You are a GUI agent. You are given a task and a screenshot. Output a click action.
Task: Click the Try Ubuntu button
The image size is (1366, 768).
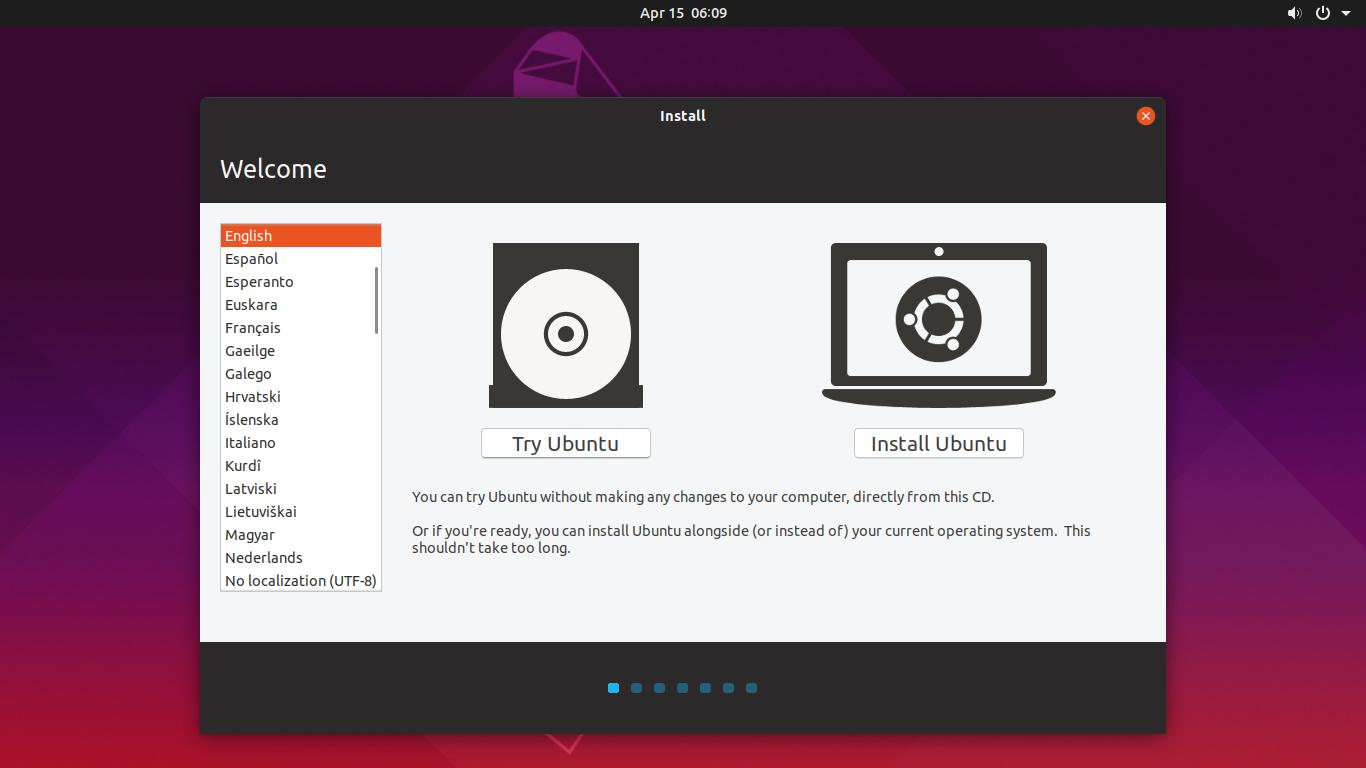point(565,443)
